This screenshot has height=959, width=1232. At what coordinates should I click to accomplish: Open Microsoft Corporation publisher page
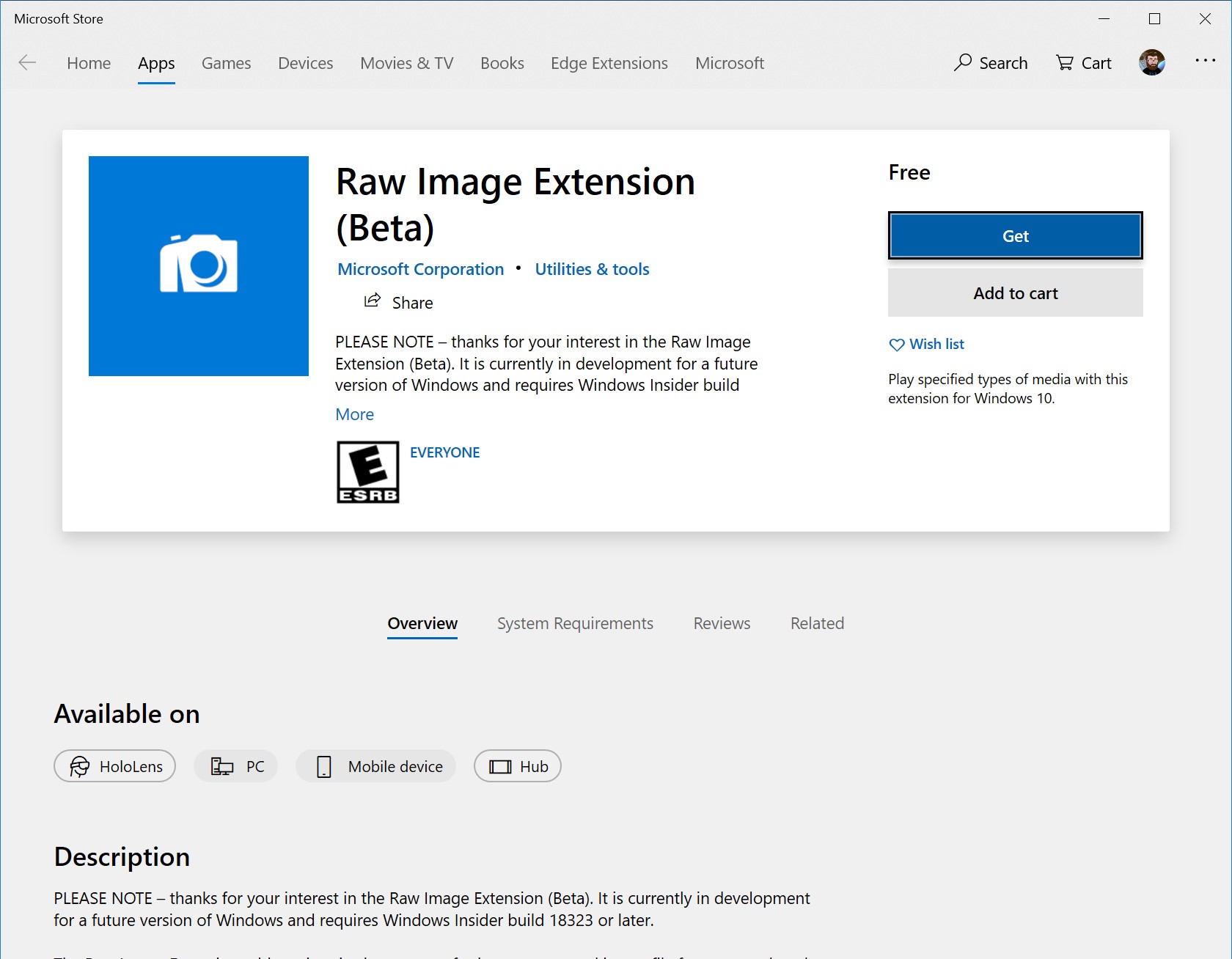(419, 269)
